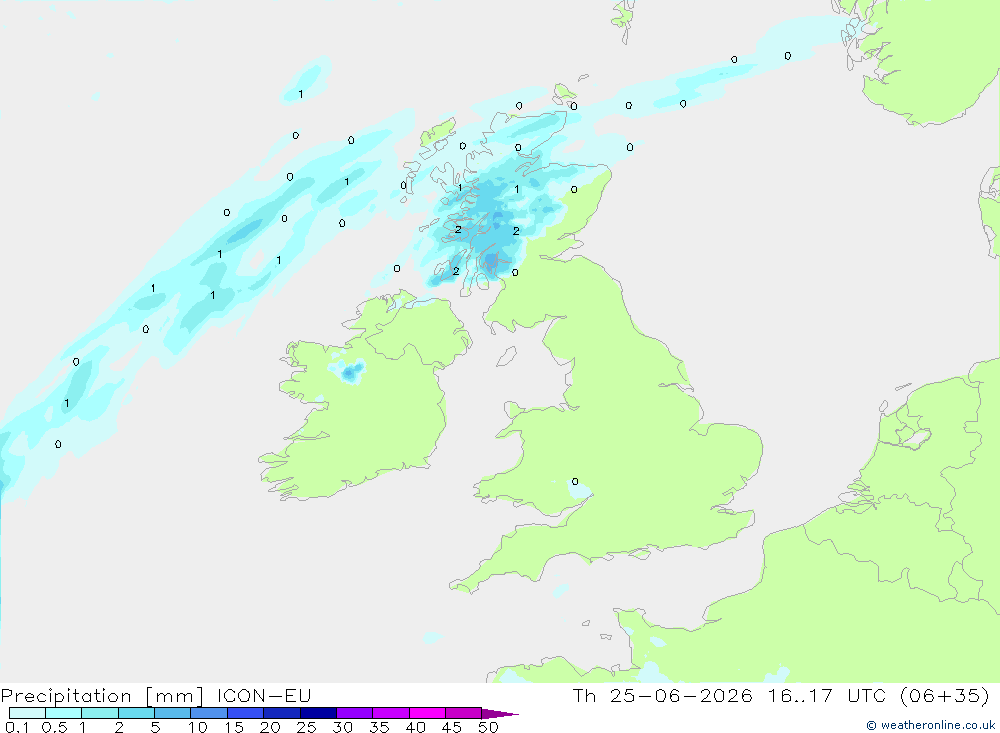Select the 45–50 mm legend color swatch
Image resolution: width=1000 pixels, height=733 pixels.
click(464, 713)
